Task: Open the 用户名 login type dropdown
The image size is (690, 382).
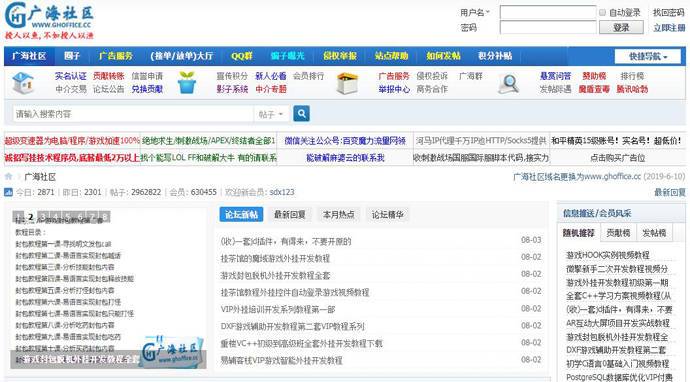Action: tap(475, 12)
